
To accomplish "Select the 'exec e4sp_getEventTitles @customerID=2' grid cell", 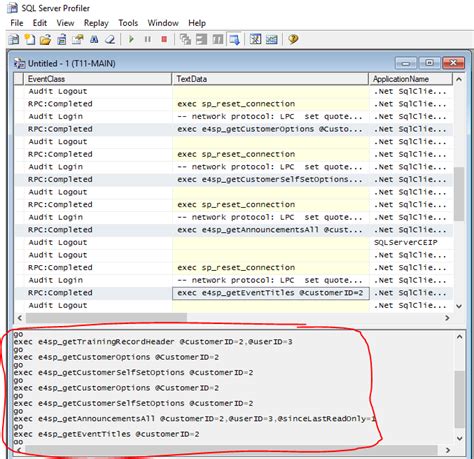I will (270, 293).
